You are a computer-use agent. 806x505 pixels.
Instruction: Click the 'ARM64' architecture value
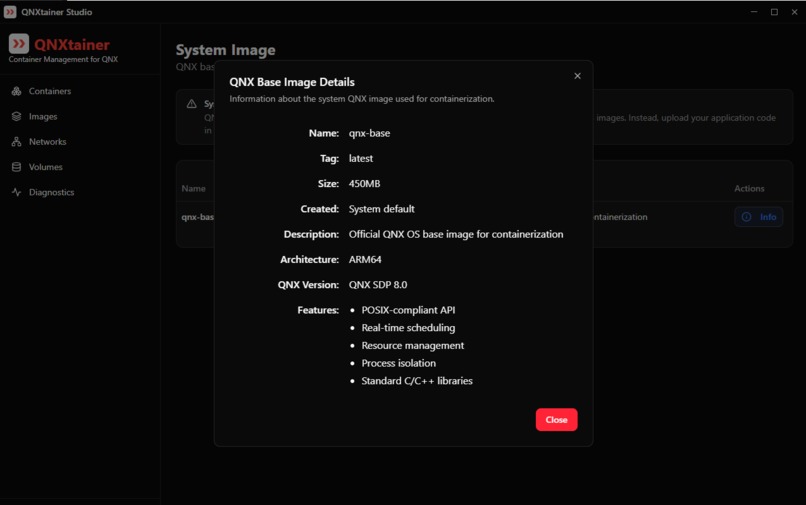[365, 259]
